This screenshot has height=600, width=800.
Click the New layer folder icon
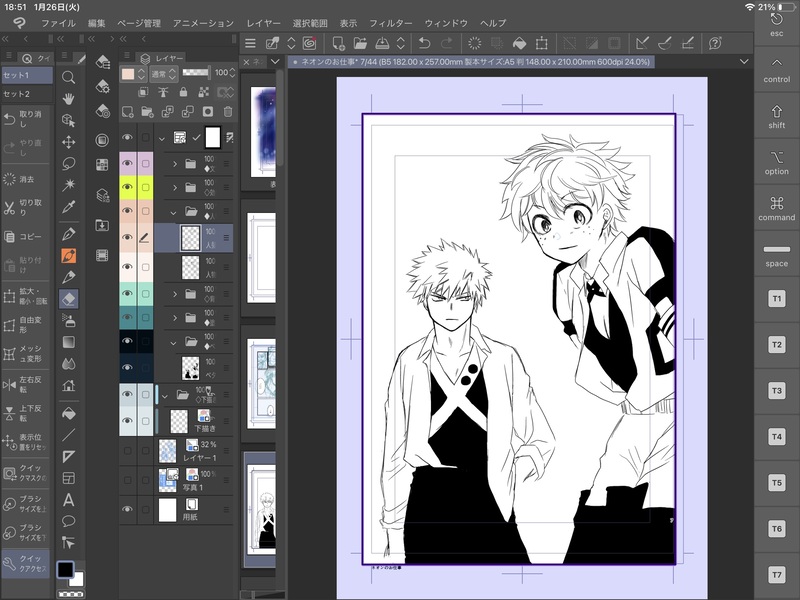pyautogui.click(x=147, y=112)
